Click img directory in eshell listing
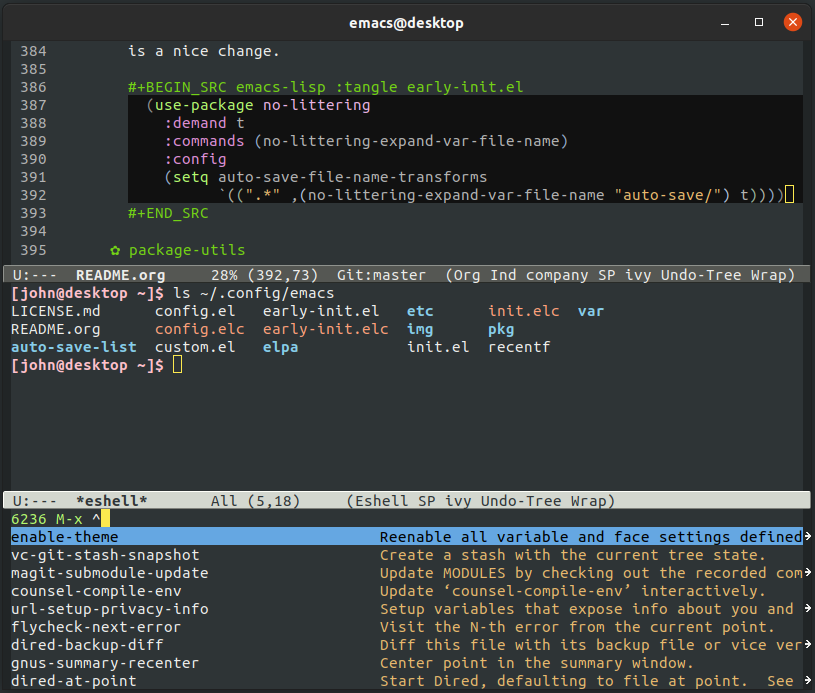Screen dimensions: 815x693 (x=419, y=329)
